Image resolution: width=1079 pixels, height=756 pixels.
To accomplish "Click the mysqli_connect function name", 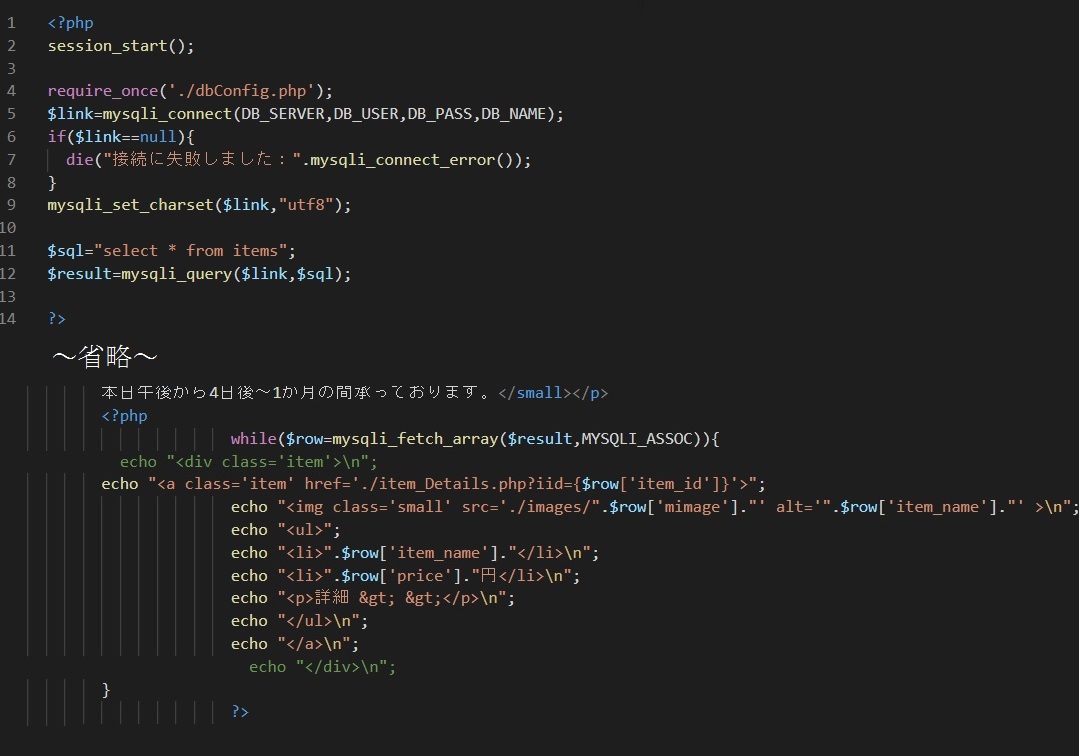I will [x=167, y=114].
